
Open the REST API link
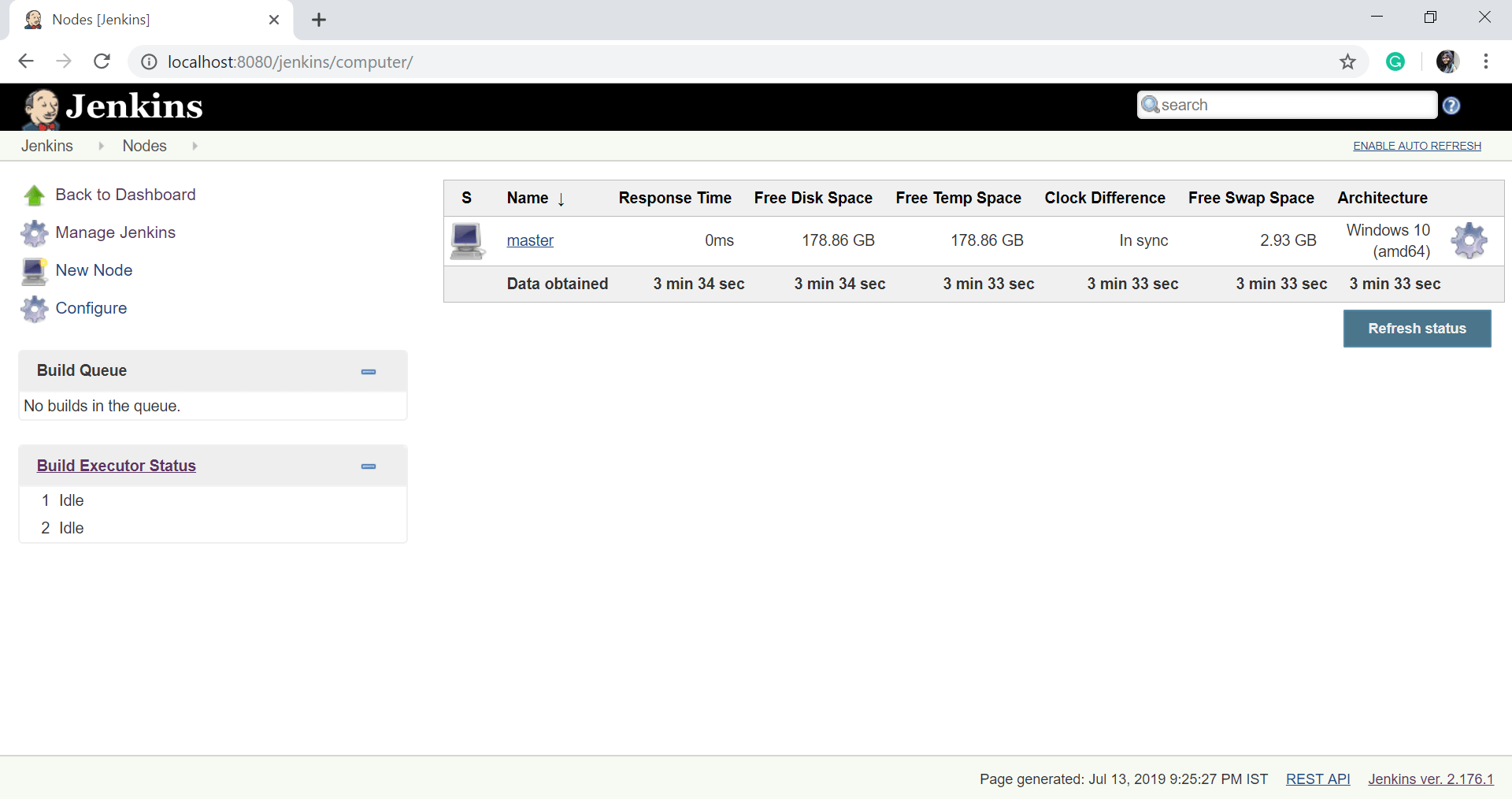(x=1317, y=779)
